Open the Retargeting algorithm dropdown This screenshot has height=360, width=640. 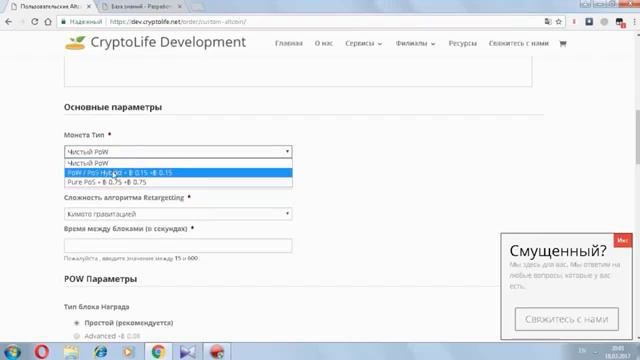pos(178,214)
